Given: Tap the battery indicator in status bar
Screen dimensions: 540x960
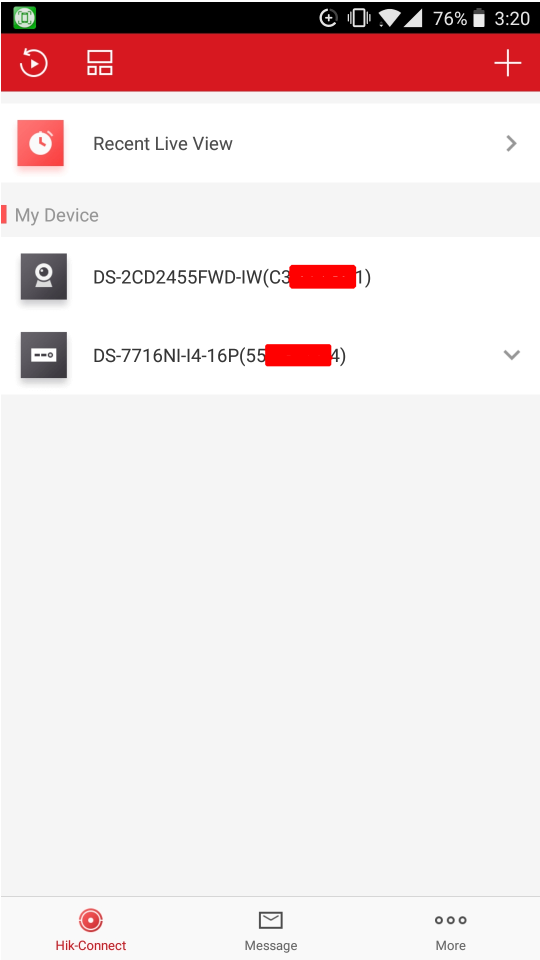Looking at the screenshot, I should (479, 18).
